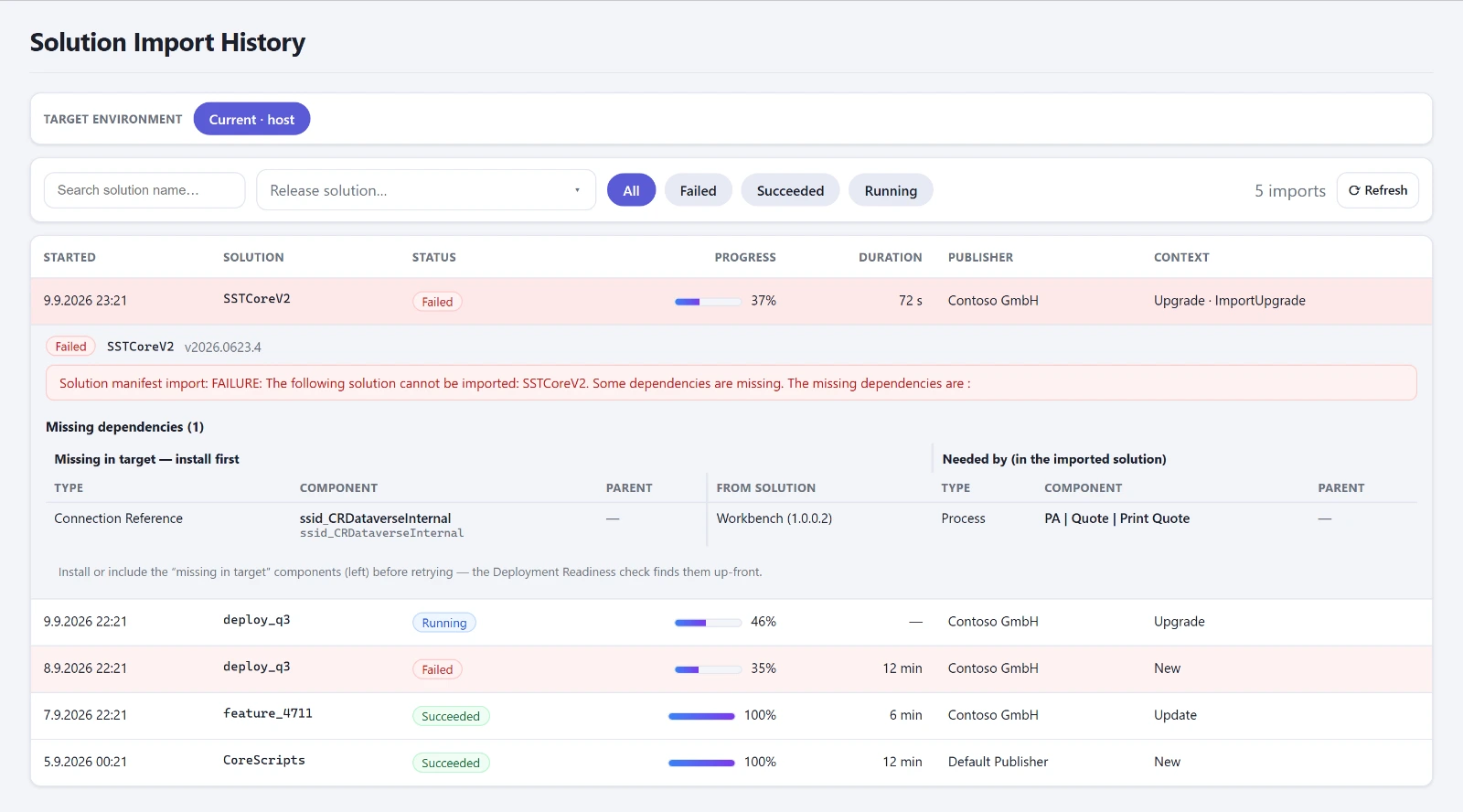Click the 37% progress bar for SSTCoreV2
The width and height of the screenshot is (1463, 812).
pos(708,301)
